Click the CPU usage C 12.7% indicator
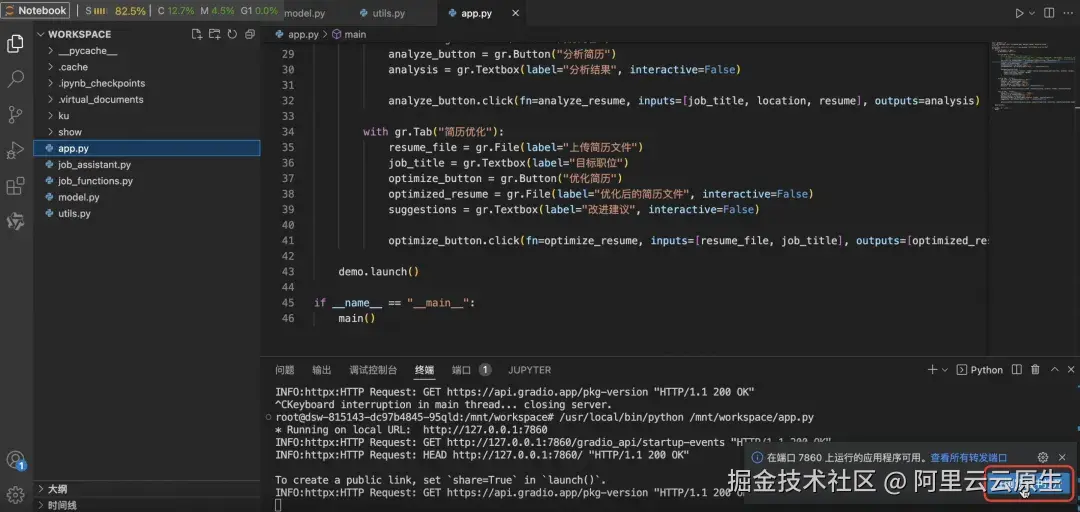The width and height of the screenshot is (1080, 512). (176, 11)
